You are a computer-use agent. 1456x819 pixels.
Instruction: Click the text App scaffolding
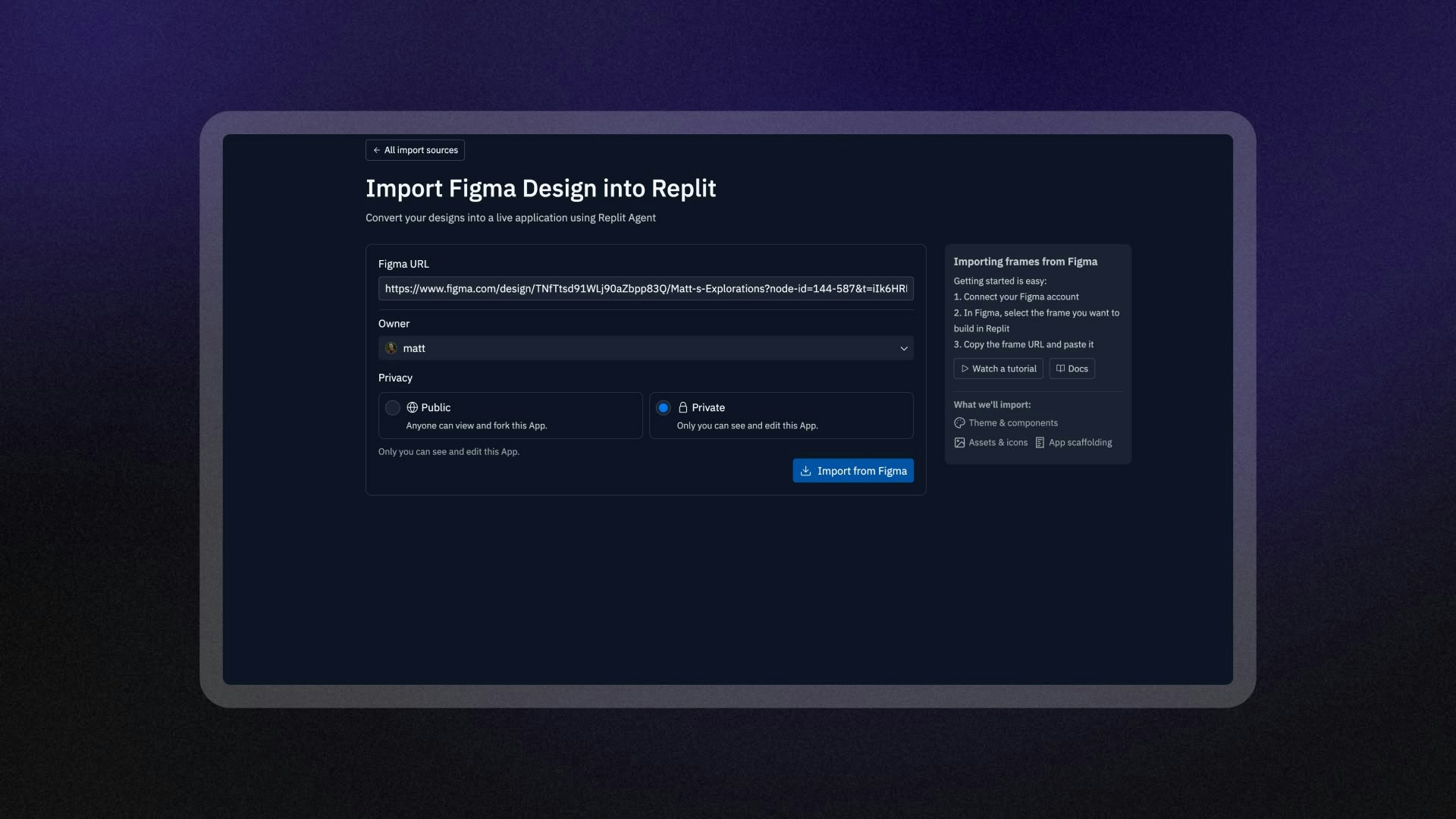click(1080, 443)
